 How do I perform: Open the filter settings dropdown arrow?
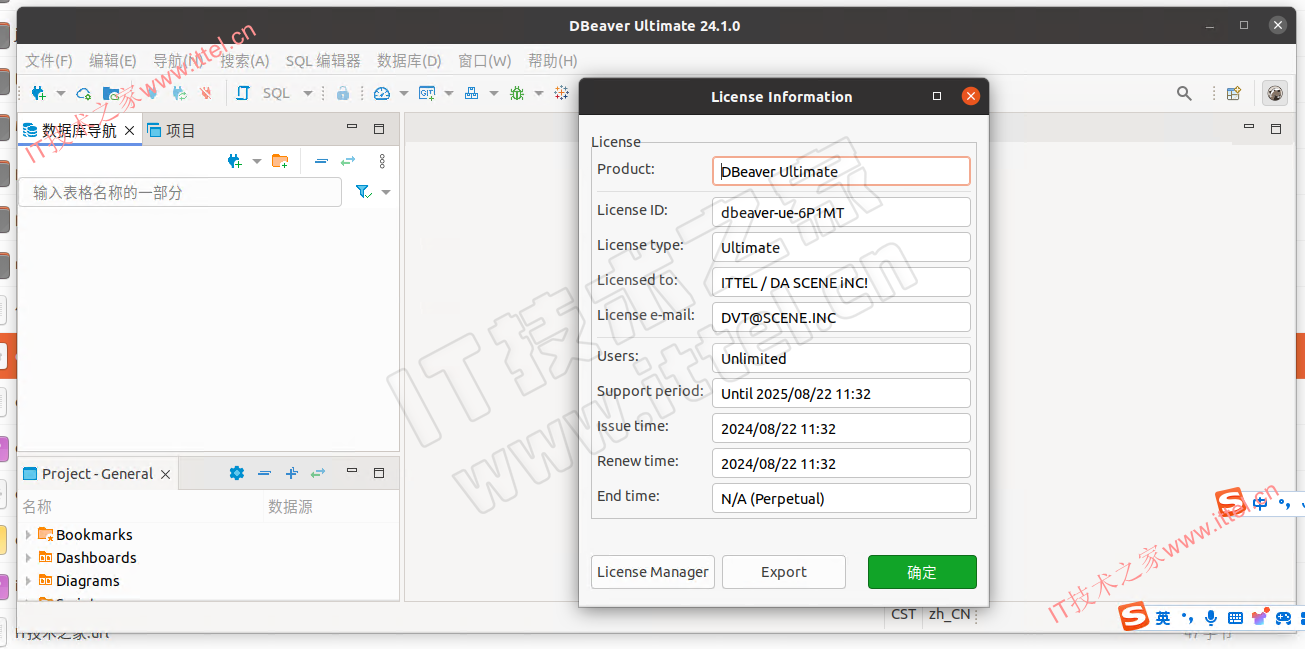tap(386, 192)
